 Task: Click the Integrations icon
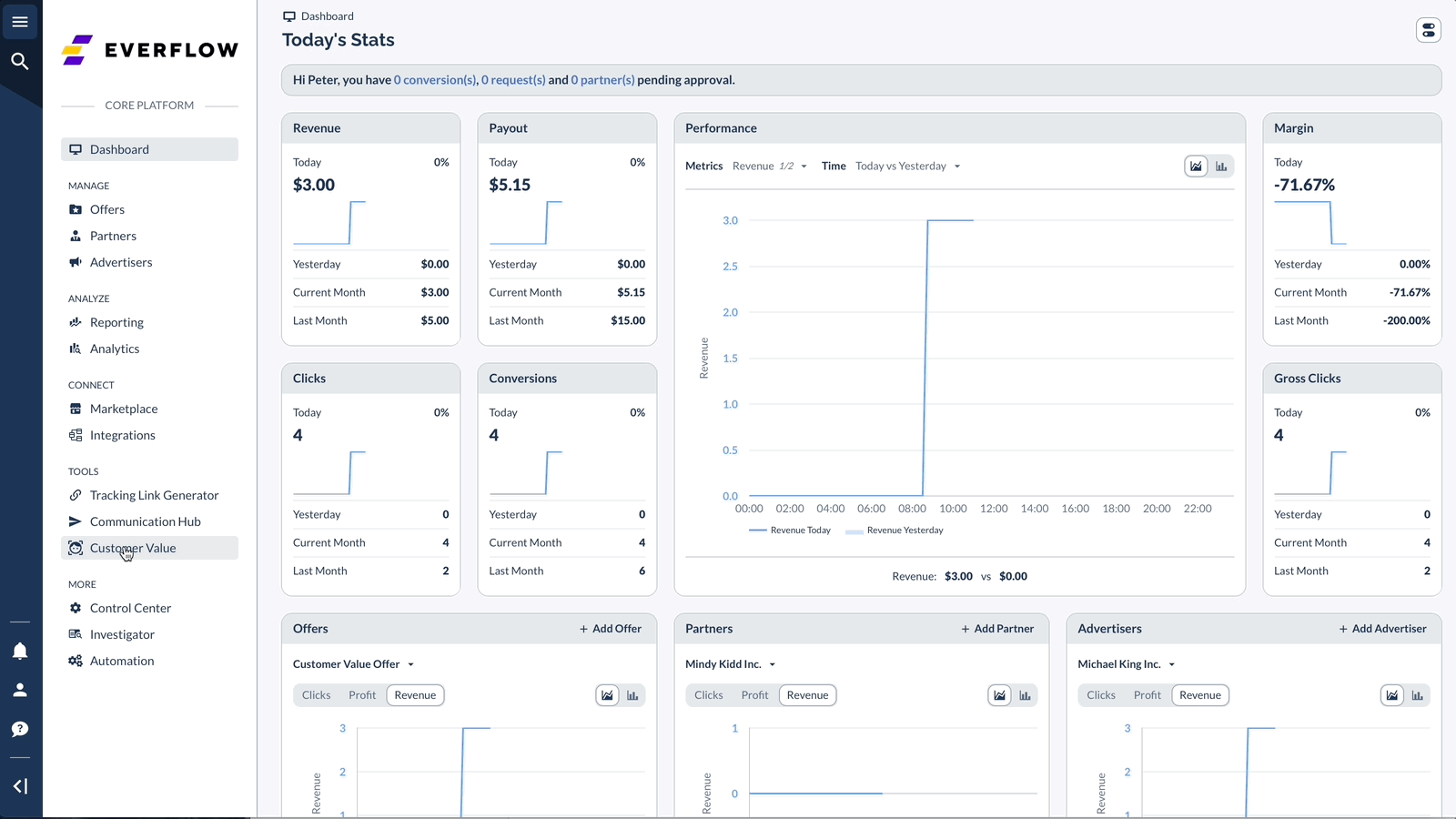[x=76, y=435]
